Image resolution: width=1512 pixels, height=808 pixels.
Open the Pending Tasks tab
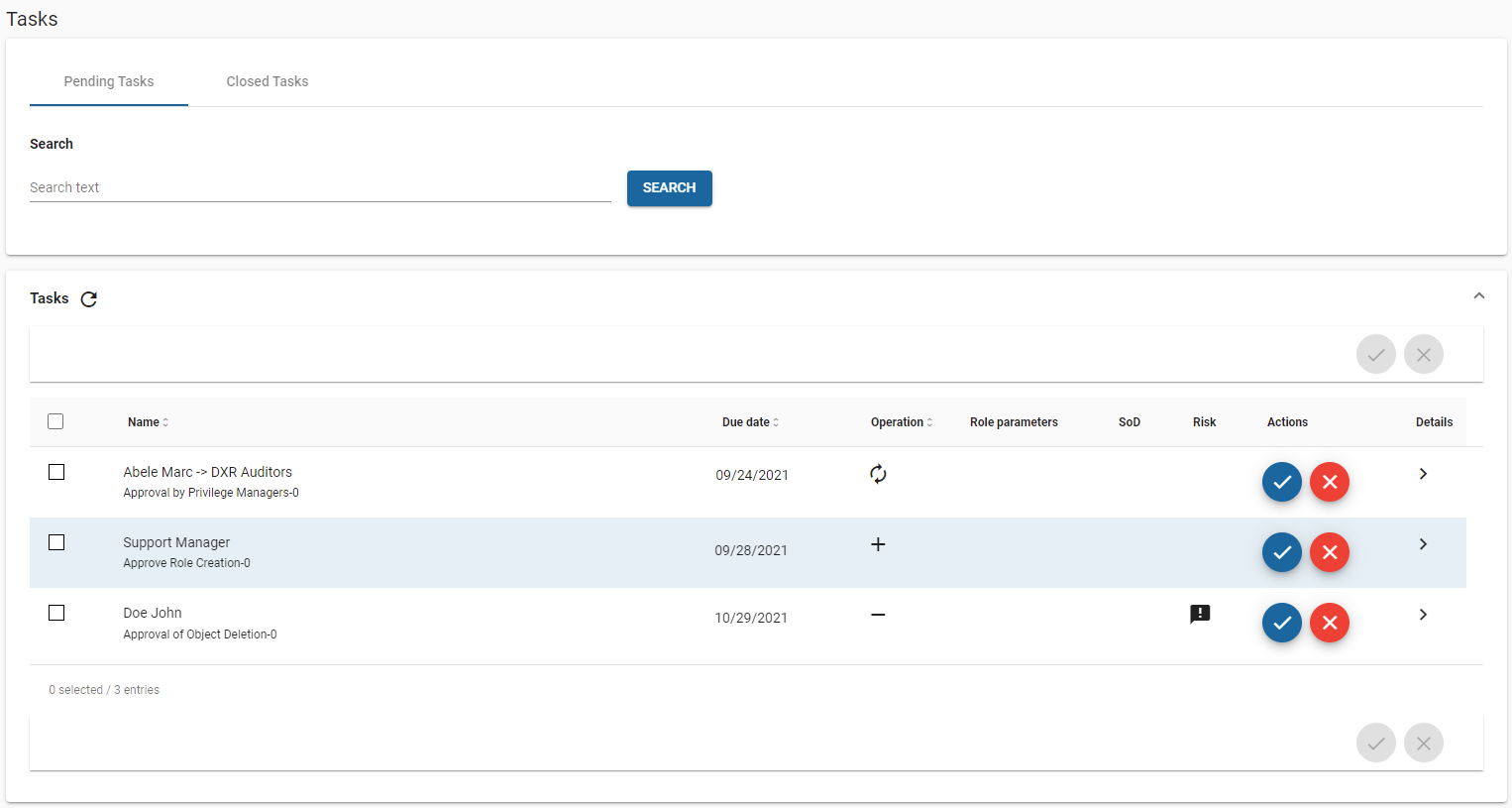point(109,81)
